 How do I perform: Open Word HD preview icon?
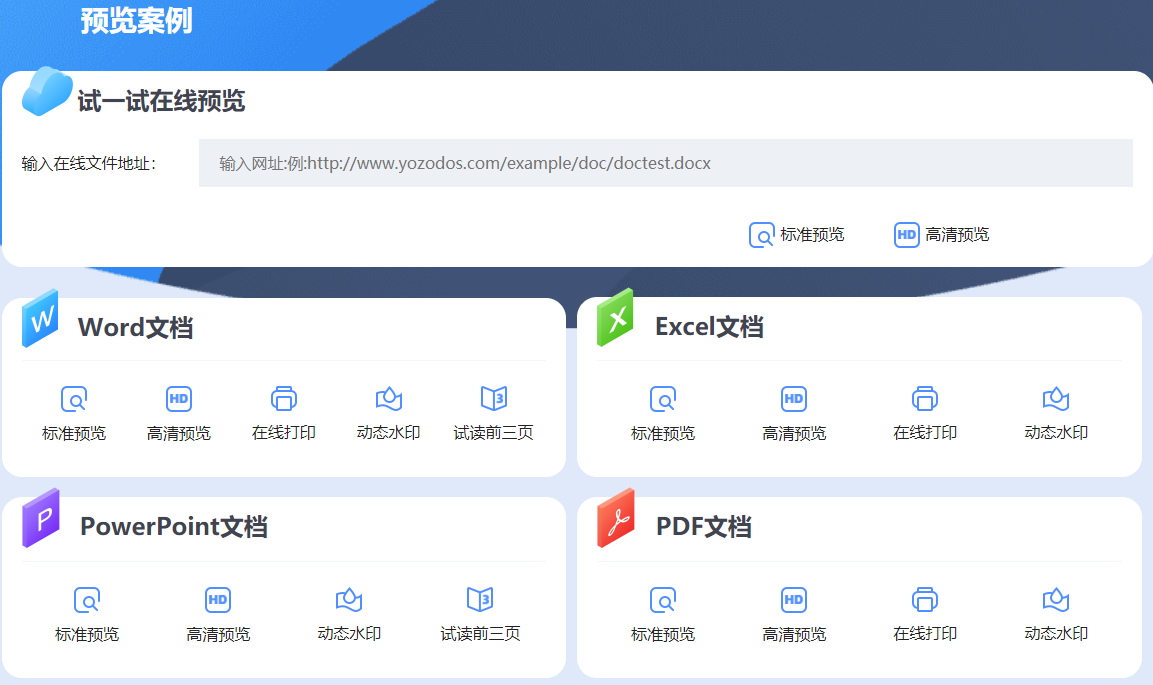click(x=179, y=399)
